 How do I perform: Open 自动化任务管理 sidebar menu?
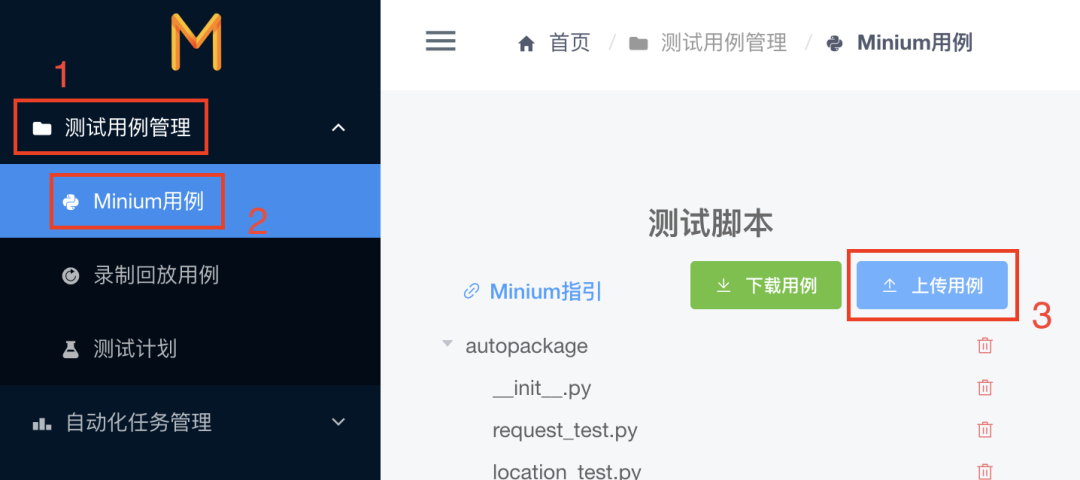190,422
